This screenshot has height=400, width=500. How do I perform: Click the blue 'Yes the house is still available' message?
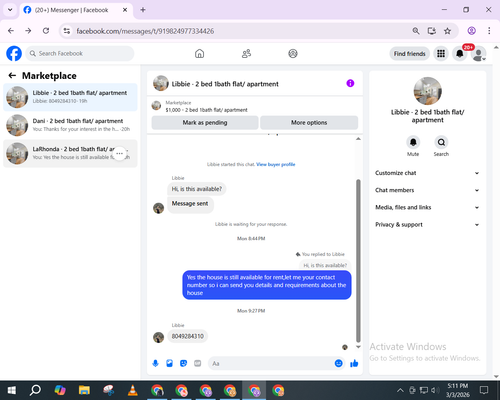[x=267, y=285]
